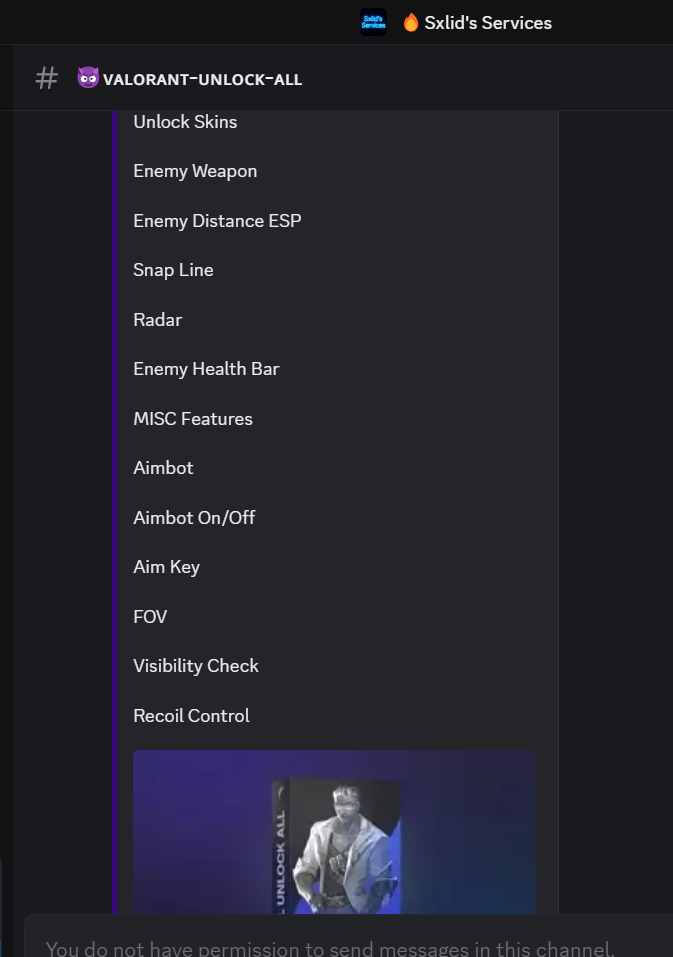This screenshot has width=673, height=957.
Task: Click the purple devil emoji in the channel title
Action: point(88,78)
